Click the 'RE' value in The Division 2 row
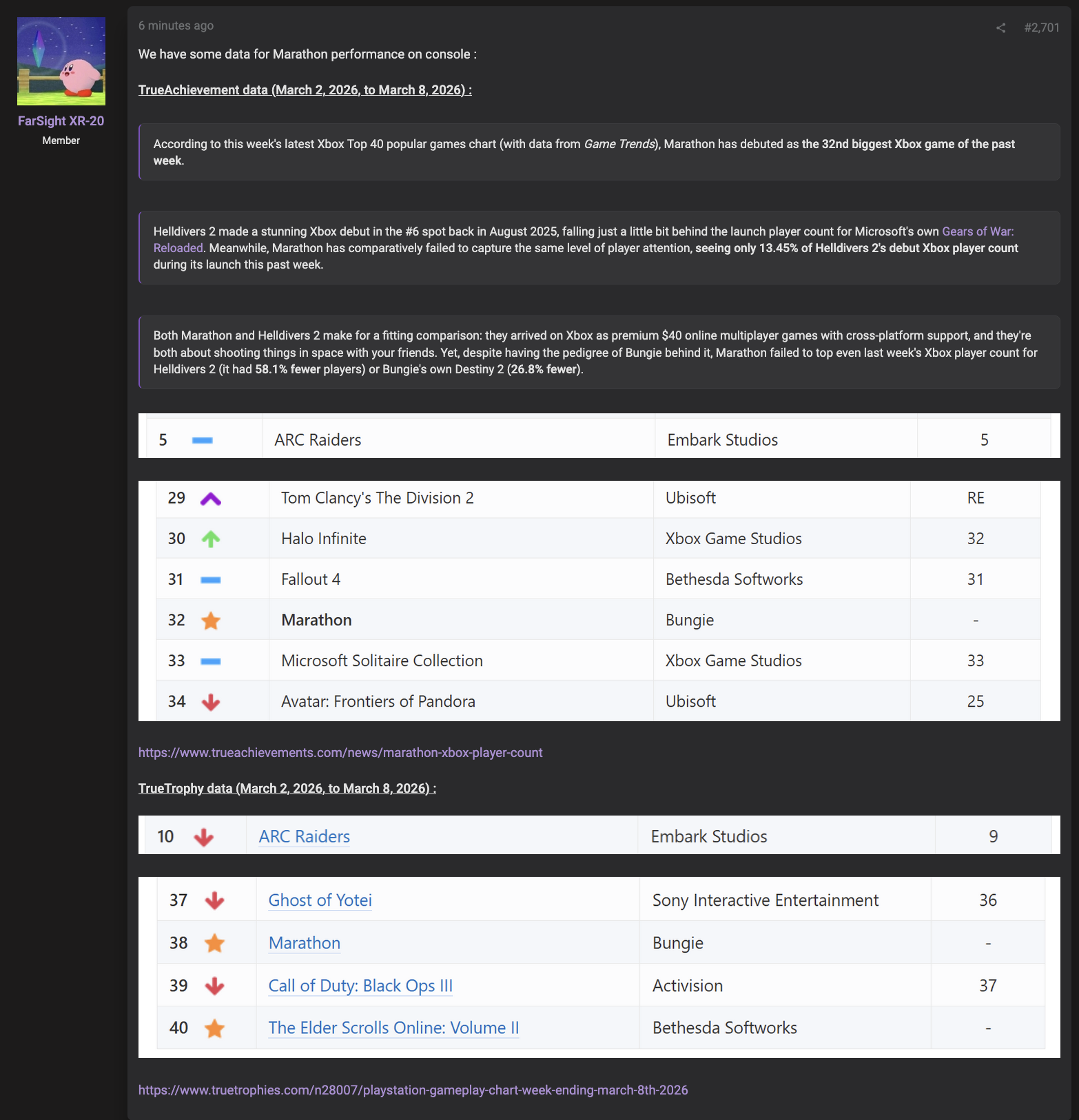 click(x=976, y=498)
